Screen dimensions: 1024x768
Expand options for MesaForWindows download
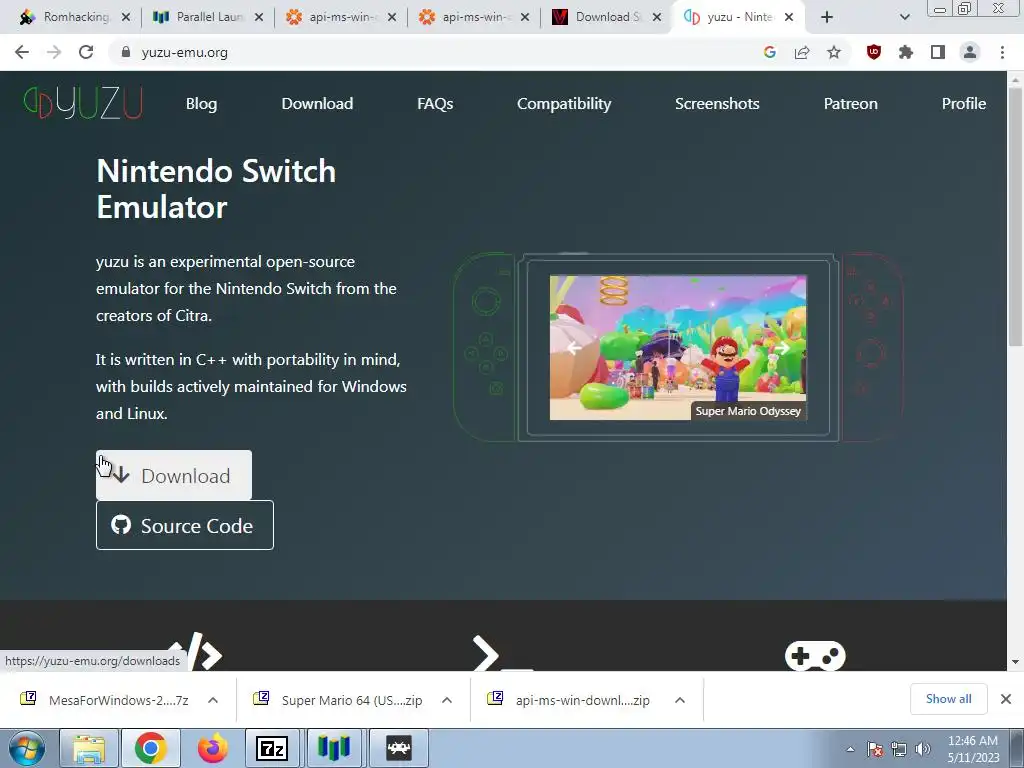click(213, 700)
